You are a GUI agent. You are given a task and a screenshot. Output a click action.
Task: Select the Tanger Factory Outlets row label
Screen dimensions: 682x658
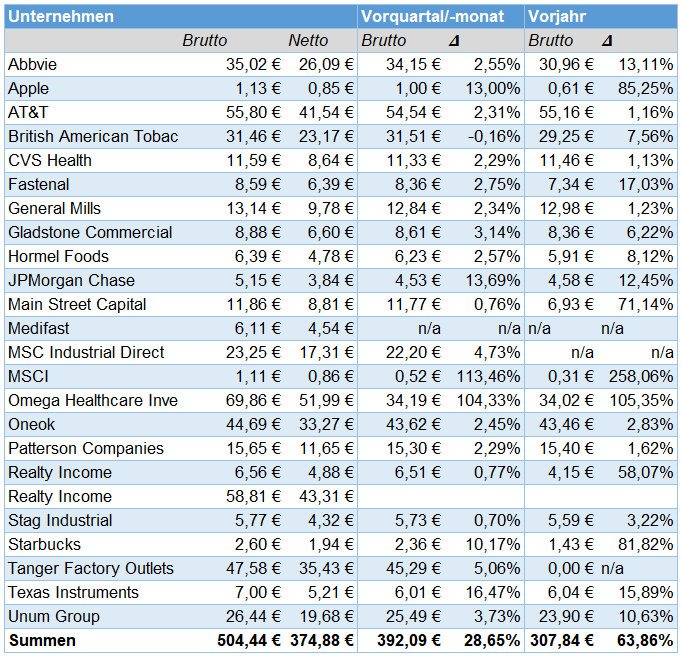point(90,568)
